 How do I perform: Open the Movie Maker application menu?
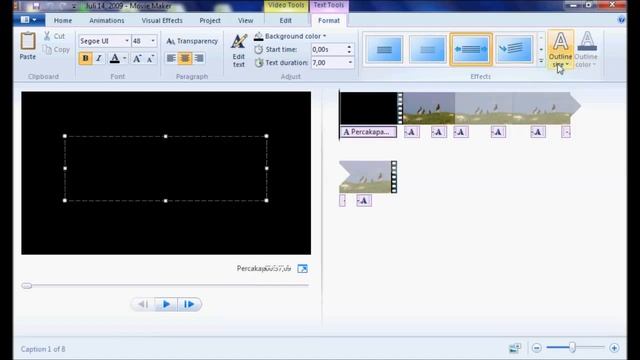tap(29, 20)
